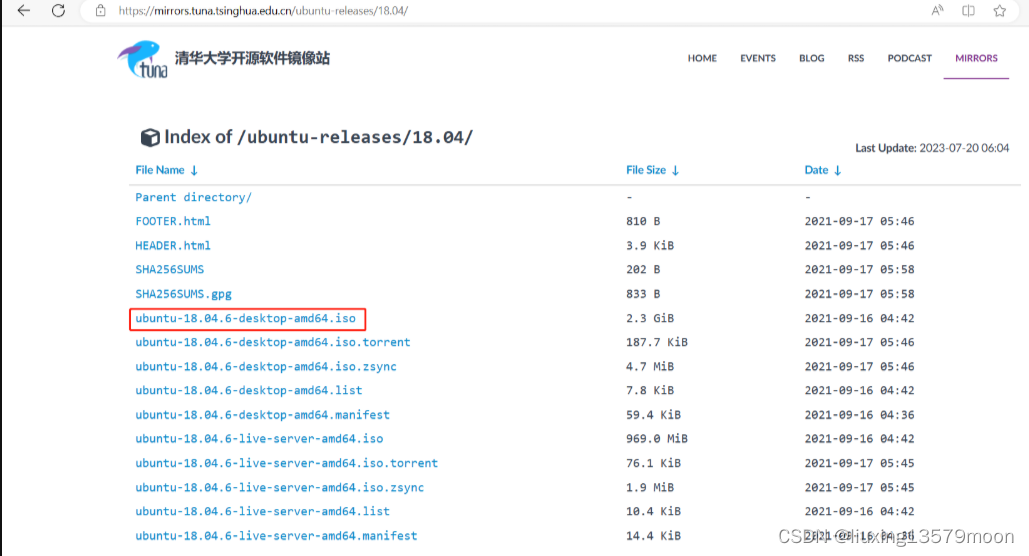
Task: Click the 187.7 KiB file size cell
Action: pyautogui.click(x=657, y=342)
